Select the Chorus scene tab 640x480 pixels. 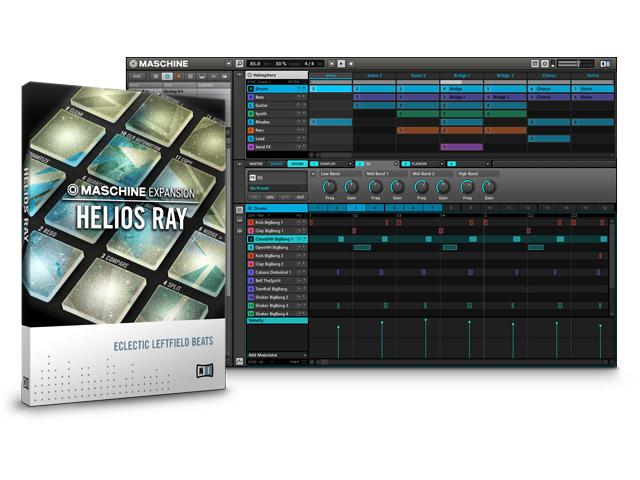click(x=549, y=76)
